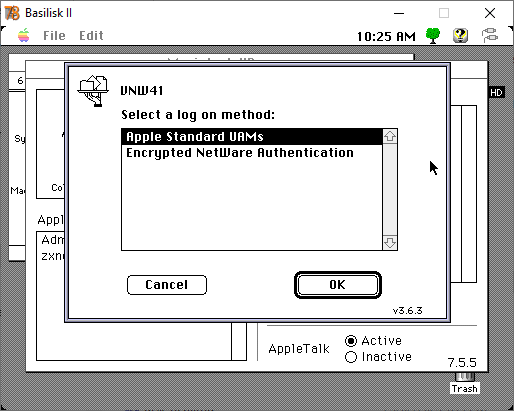Screen dimensions: 514x411
Task: Select the AppleTalk Inactive radio button
Action: click(x=351, y=357)
